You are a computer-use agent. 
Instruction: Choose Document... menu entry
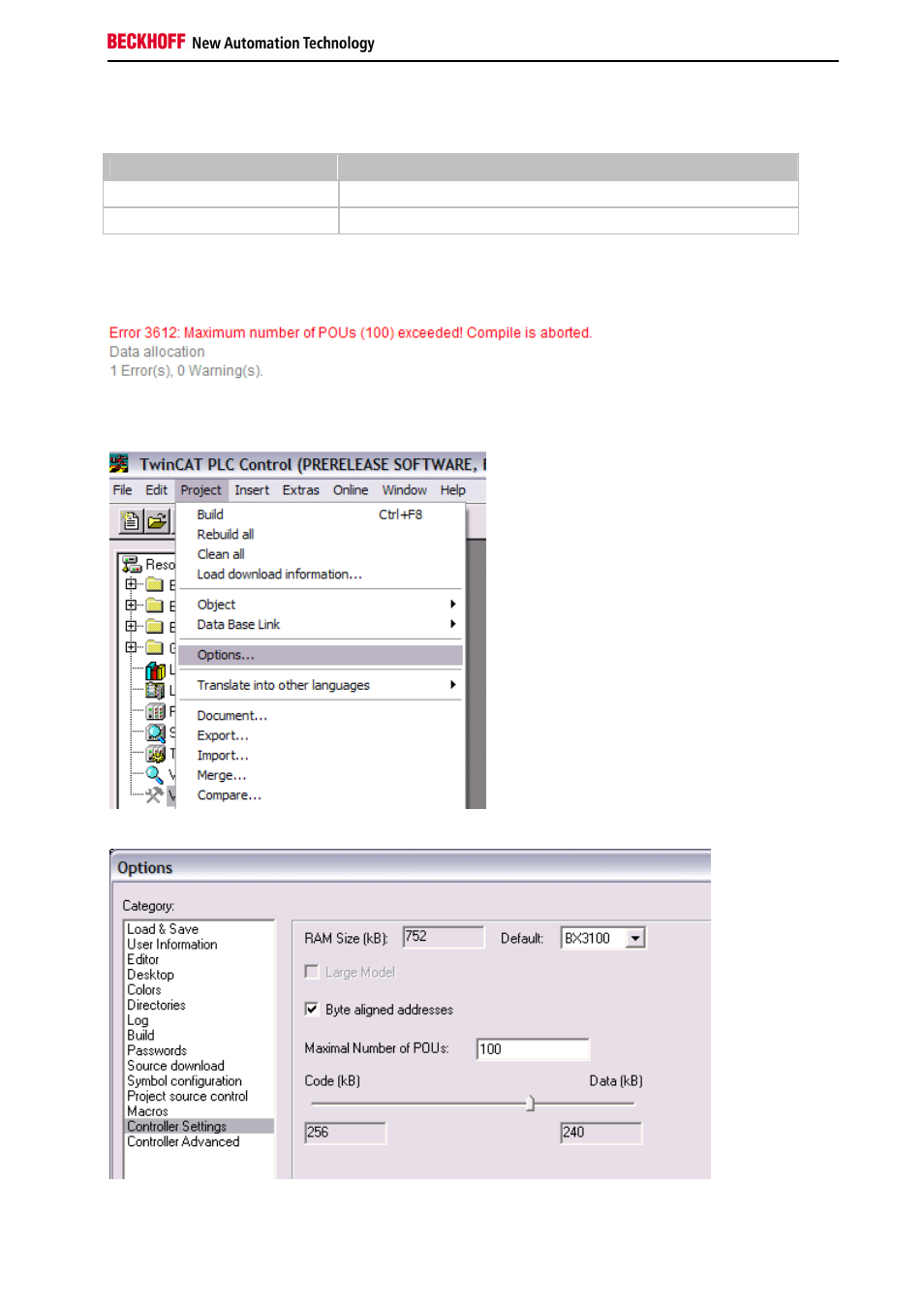320,715
